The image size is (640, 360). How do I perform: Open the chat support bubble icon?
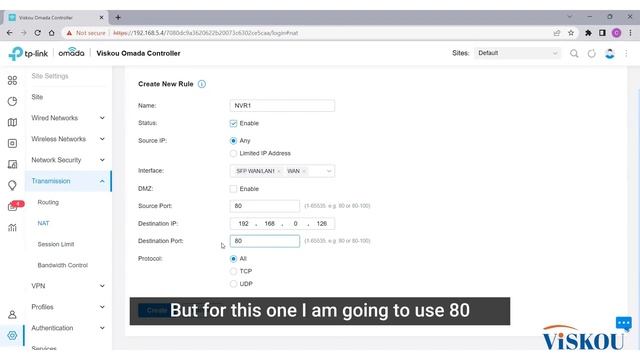click(623, 324)
